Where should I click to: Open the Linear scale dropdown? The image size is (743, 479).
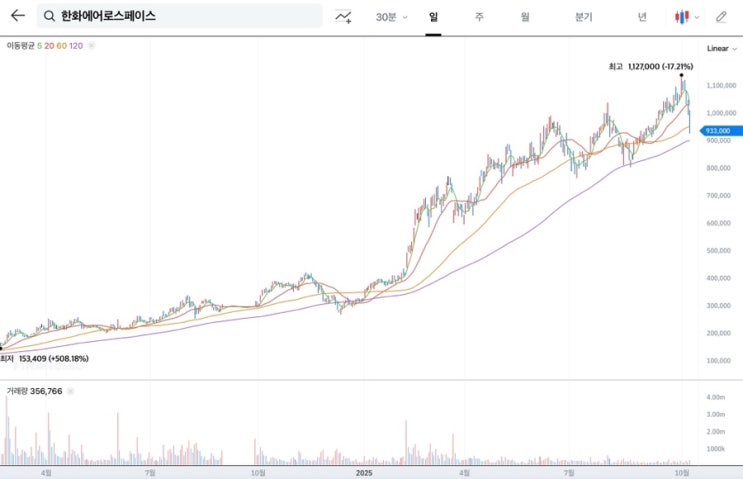click(720, 48)
